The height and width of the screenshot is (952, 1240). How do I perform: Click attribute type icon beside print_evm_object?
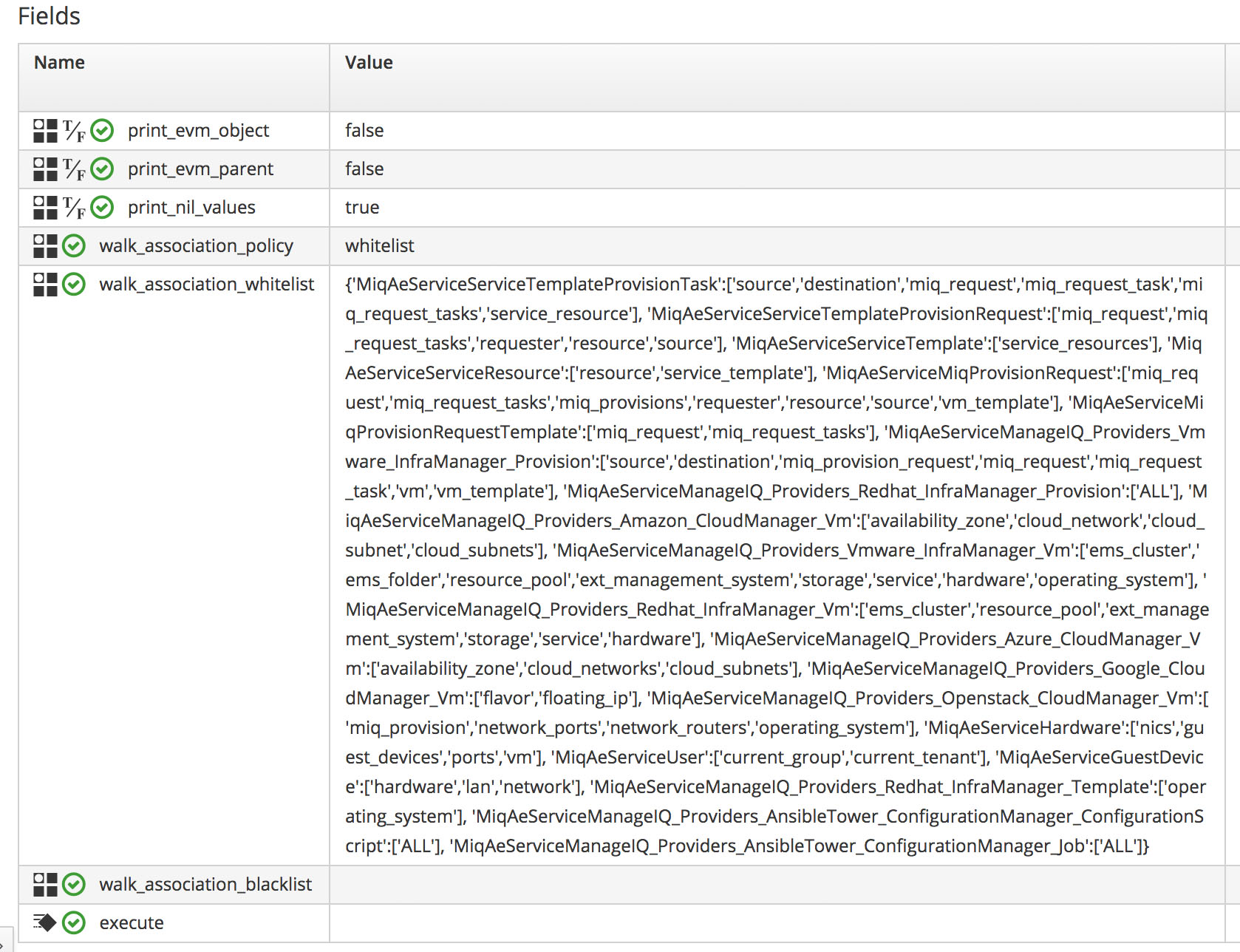click(45, 131)
